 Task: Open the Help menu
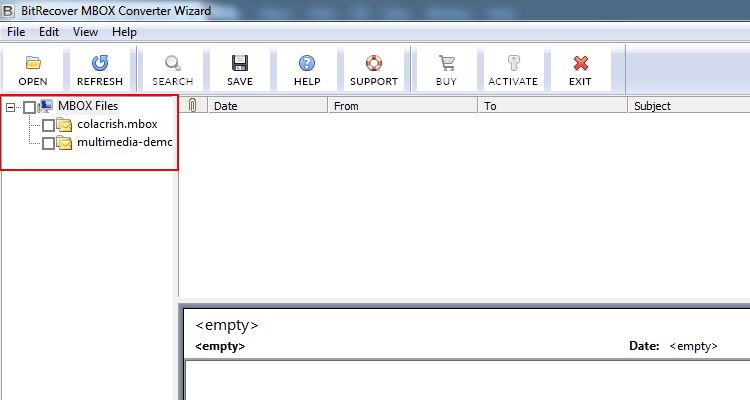click(x=124, y=32)
